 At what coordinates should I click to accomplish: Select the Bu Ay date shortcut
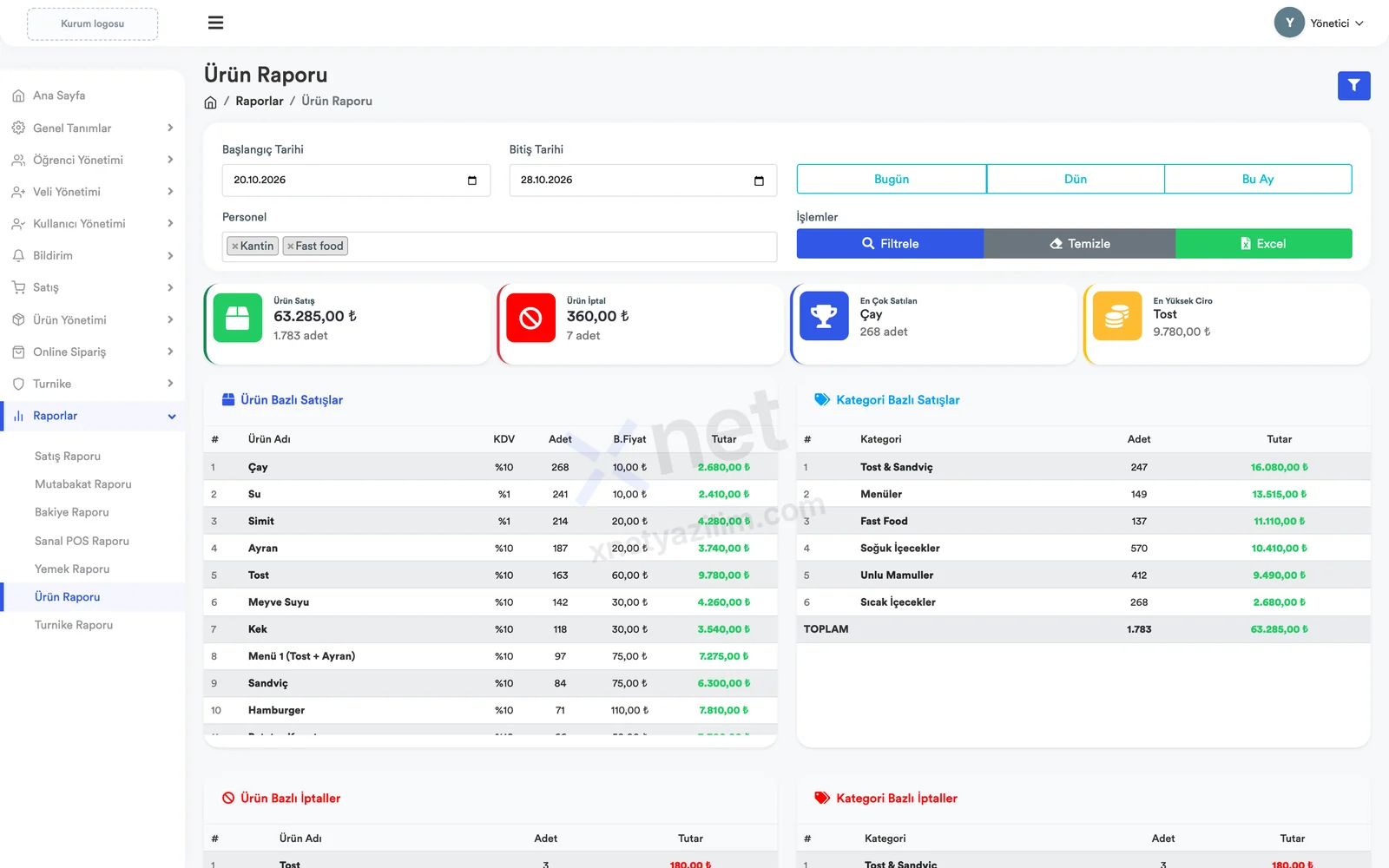1258,179
